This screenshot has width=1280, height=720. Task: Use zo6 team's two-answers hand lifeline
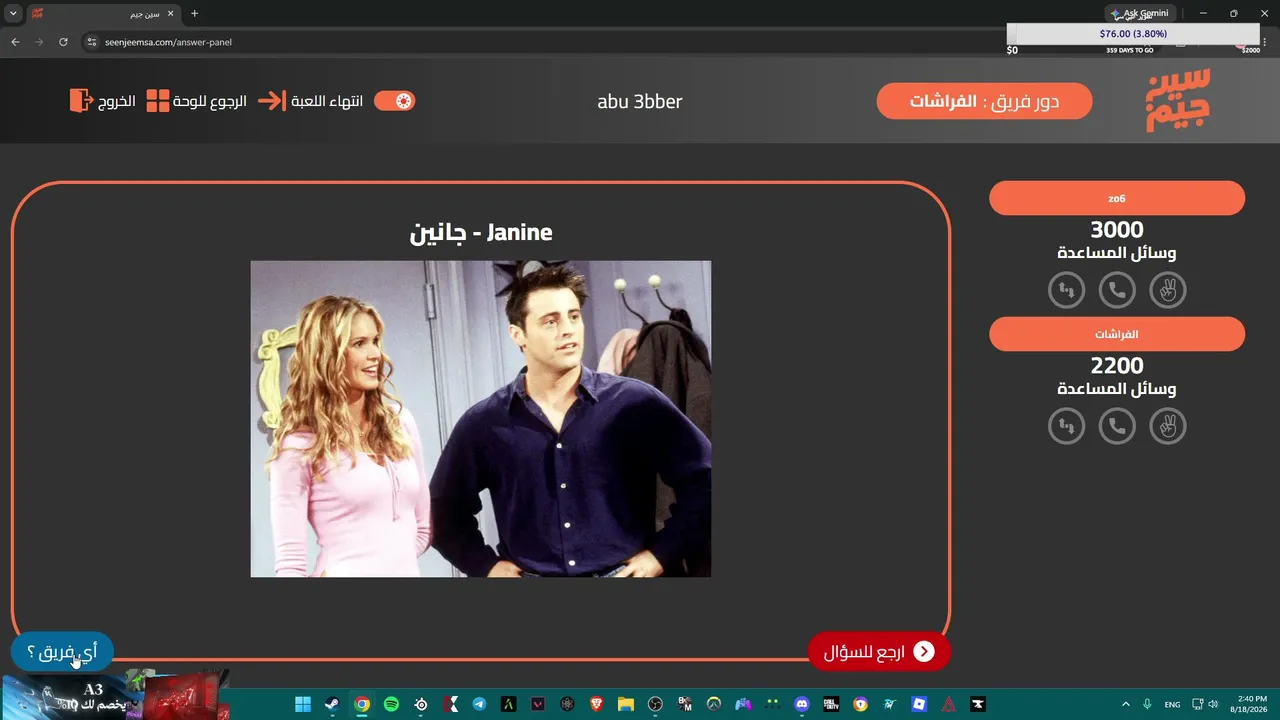[1167, 290]
